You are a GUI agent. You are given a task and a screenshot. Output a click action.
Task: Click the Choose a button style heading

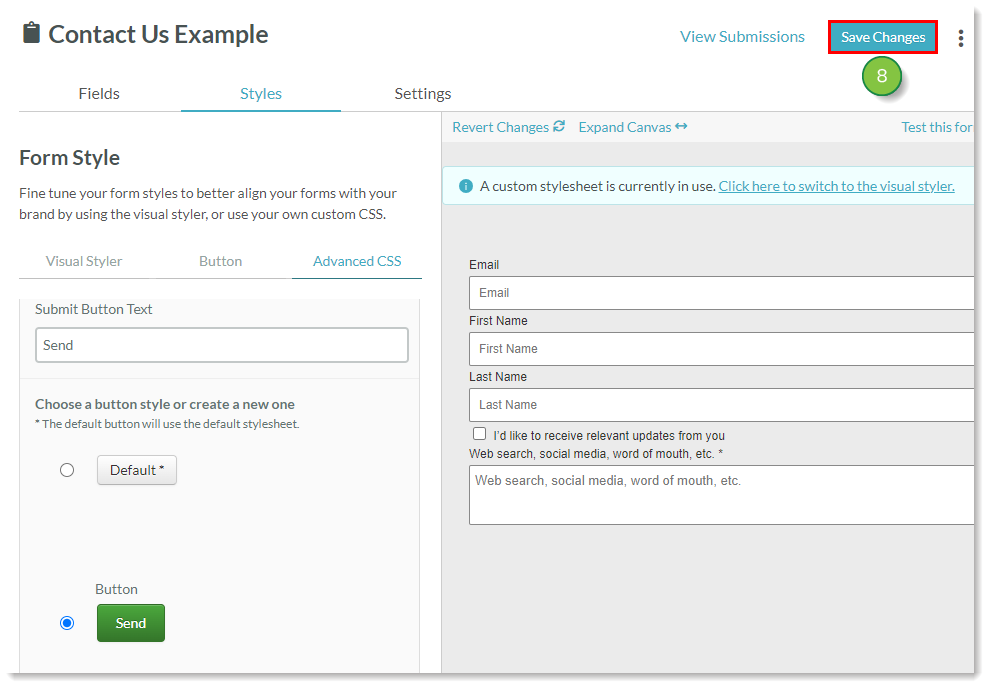point(165,404)
